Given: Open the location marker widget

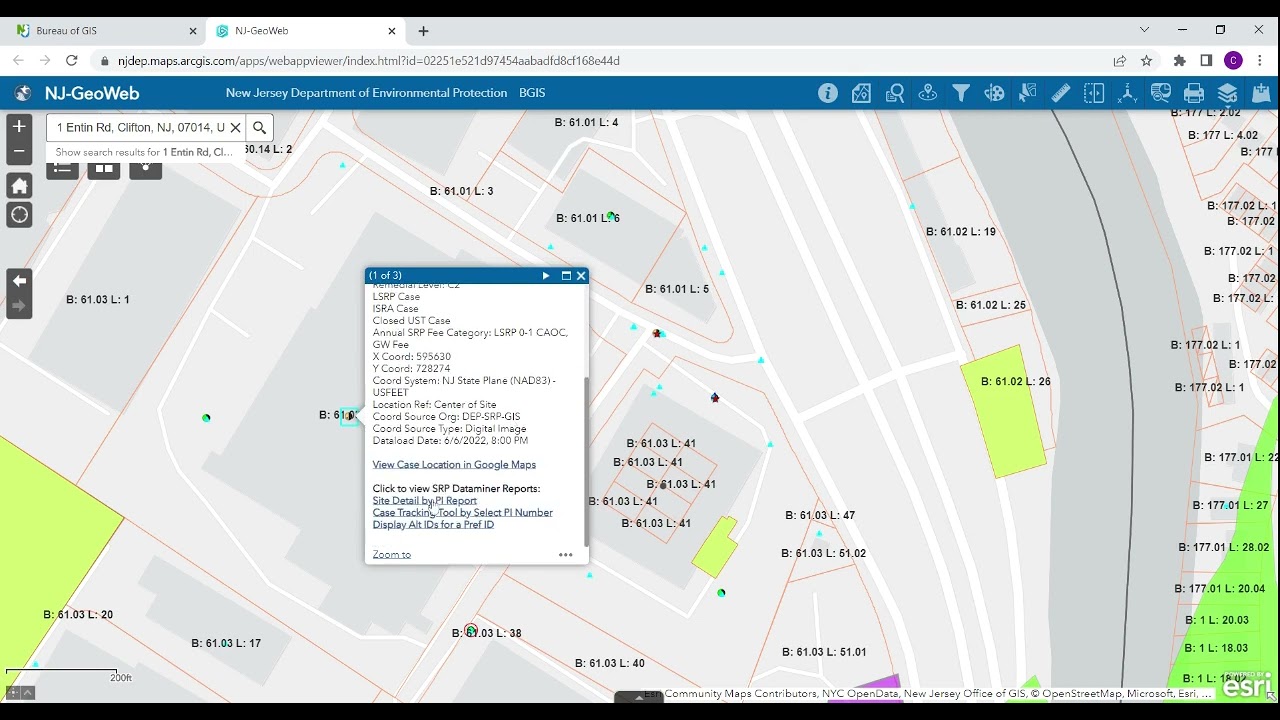Looking at the screenshot, I should 928,93.
